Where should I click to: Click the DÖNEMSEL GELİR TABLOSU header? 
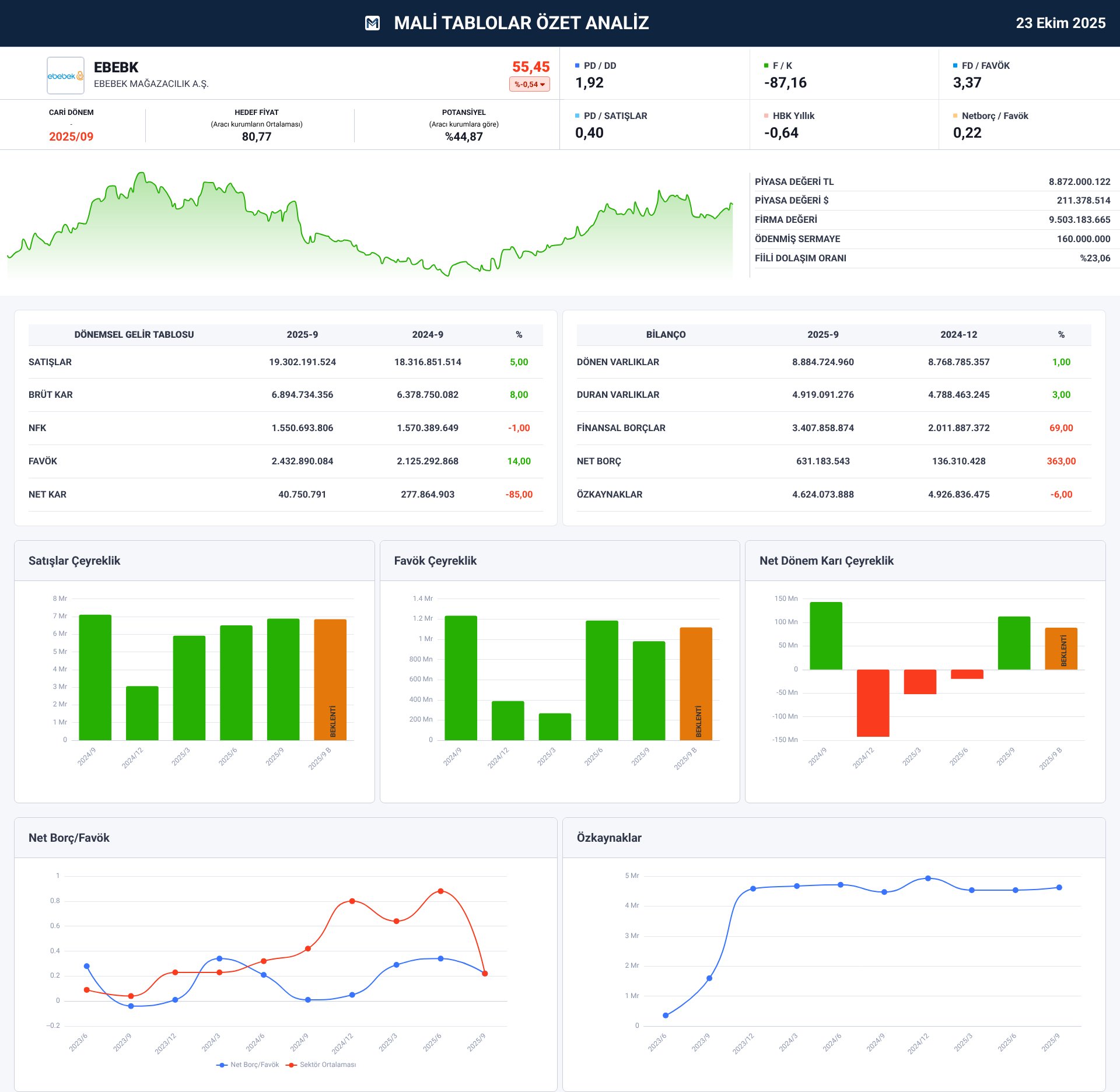coord(134,335)
